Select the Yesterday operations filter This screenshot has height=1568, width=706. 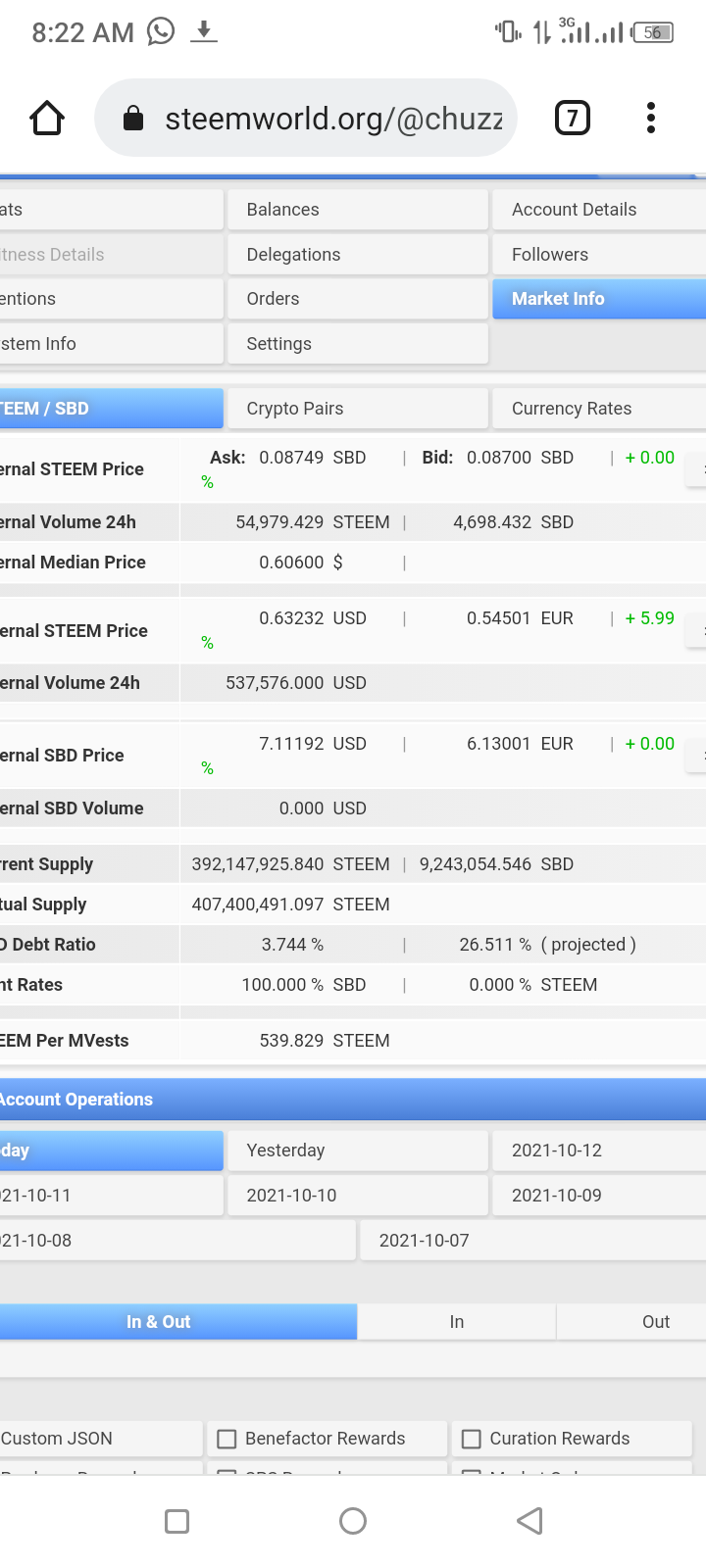point(358,1151)
